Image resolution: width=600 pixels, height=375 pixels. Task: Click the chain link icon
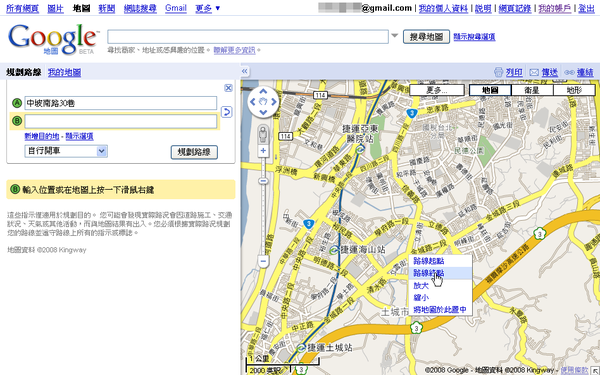(x=569, y=72)
